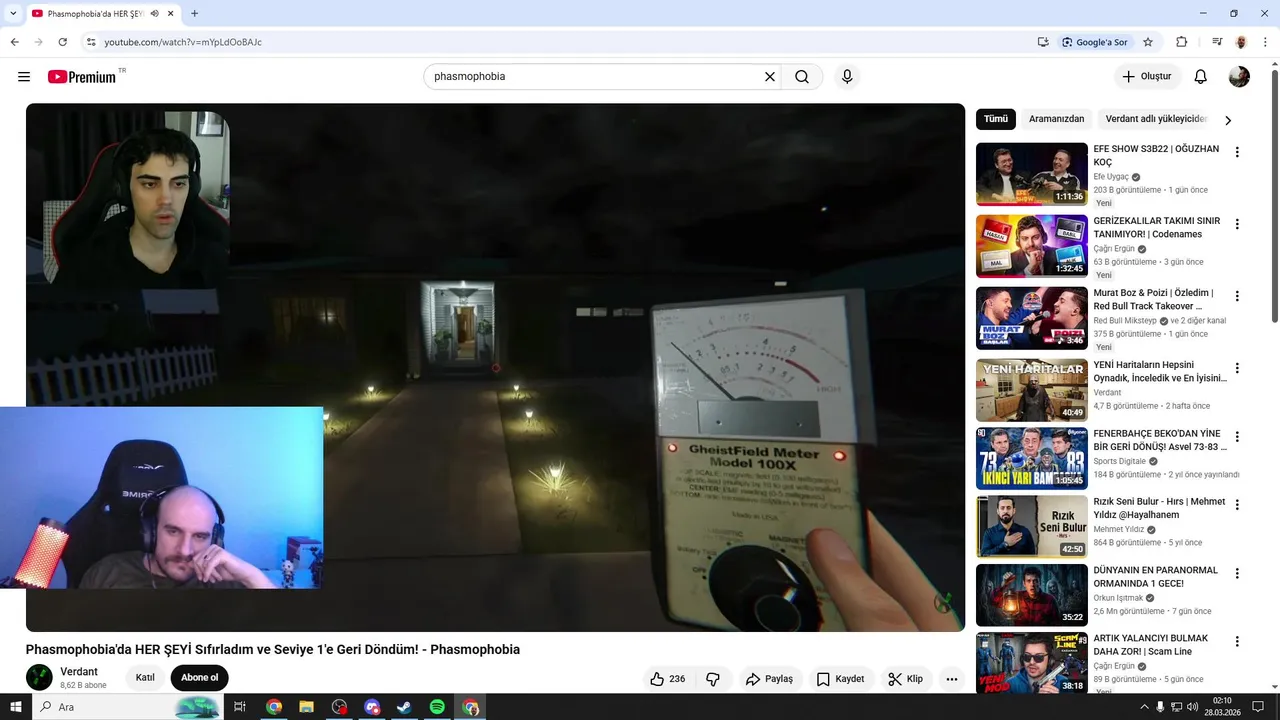Image resolution: width=1280 pixels, height=720 pixels.
Task: Open EFE SHOW S3B22 video thumbnail
Action: click(x=1032, y=174)
